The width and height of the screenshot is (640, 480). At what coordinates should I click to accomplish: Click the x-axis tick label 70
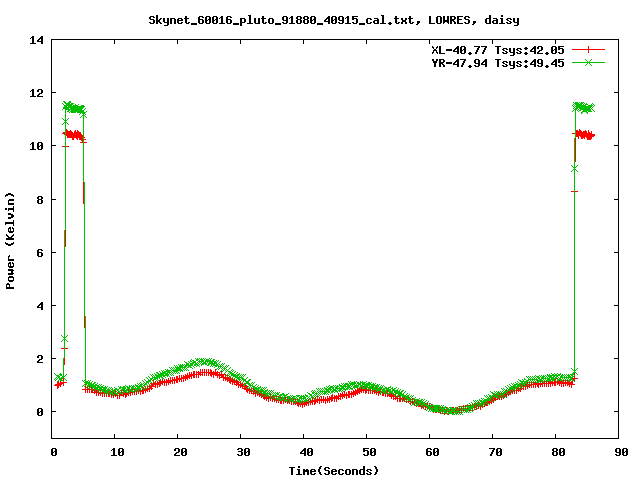click(x=495, y=452)
